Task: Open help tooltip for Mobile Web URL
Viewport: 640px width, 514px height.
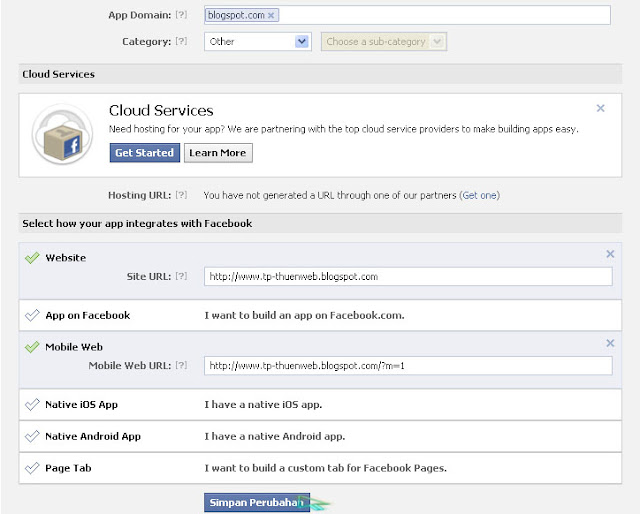Action: (x=181, y=365)
